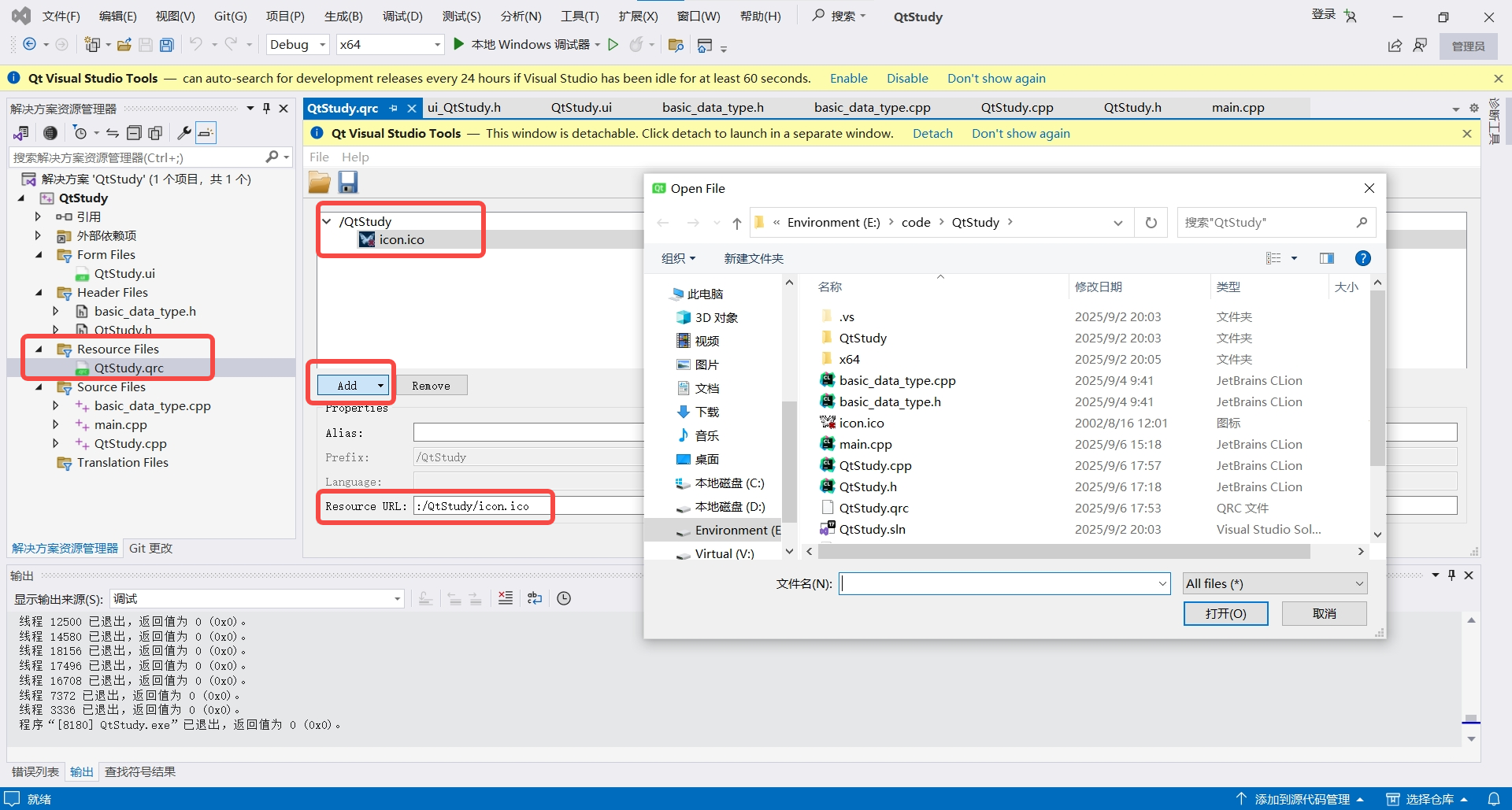This screenshot has width=1512, height=810.
Task: Switch to the 错误列表 tab
Action: click(x=35, y=772)
